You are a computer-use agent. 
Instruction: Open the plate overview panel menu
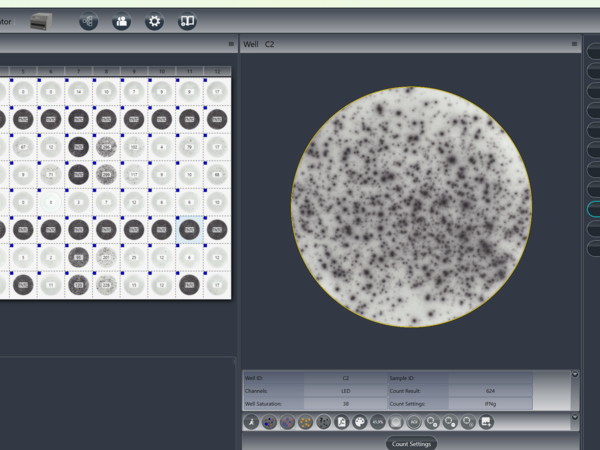(232, 44)
